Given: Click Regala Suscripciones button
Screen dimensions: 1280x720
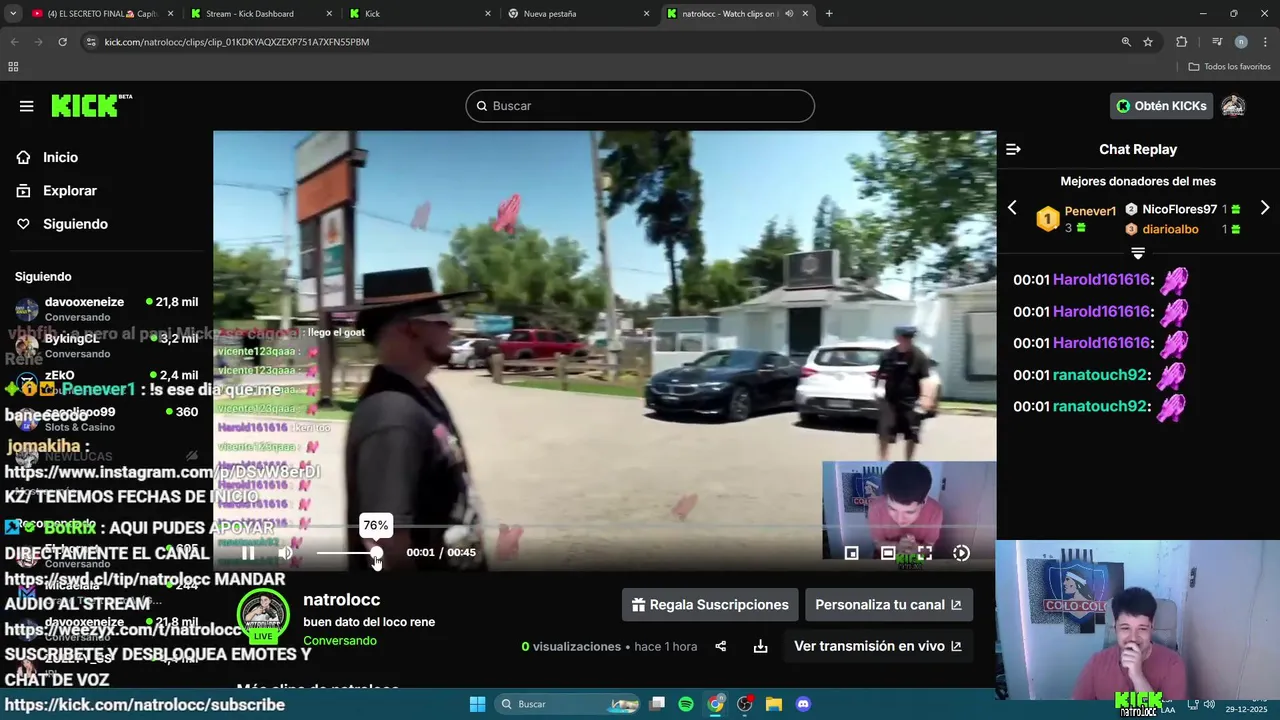Looking at the screenshot, I should click(710, 605).
